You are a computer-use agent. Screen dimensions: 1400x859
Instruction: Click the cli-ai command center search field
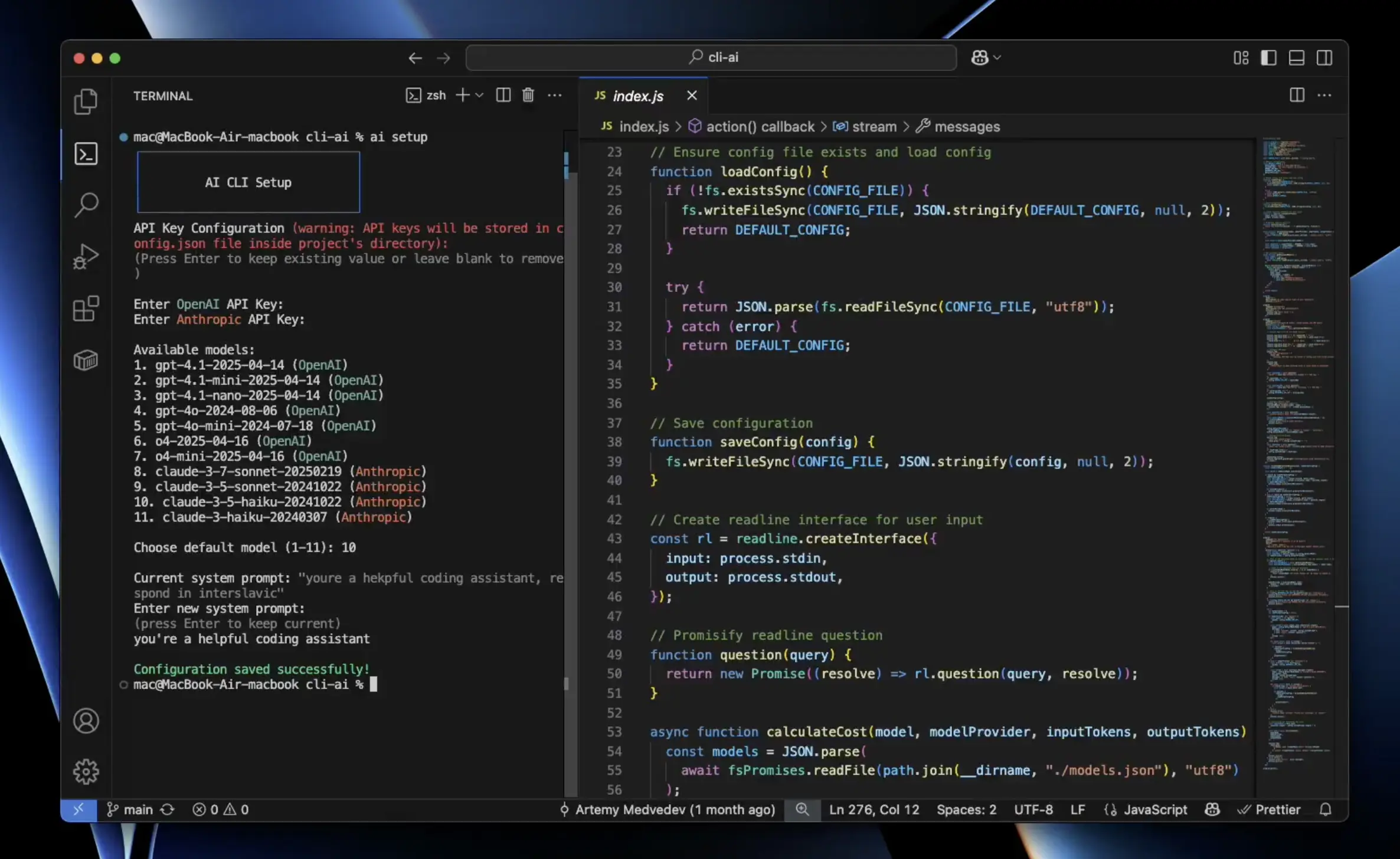711,58
